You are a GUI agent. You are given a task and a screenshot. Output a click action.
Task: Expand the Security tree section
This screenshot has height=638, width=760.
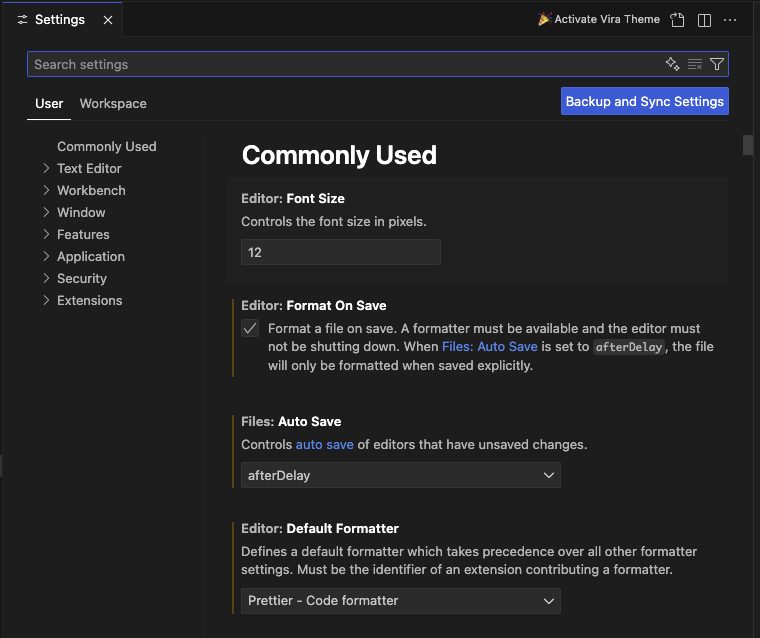(46, 278)
